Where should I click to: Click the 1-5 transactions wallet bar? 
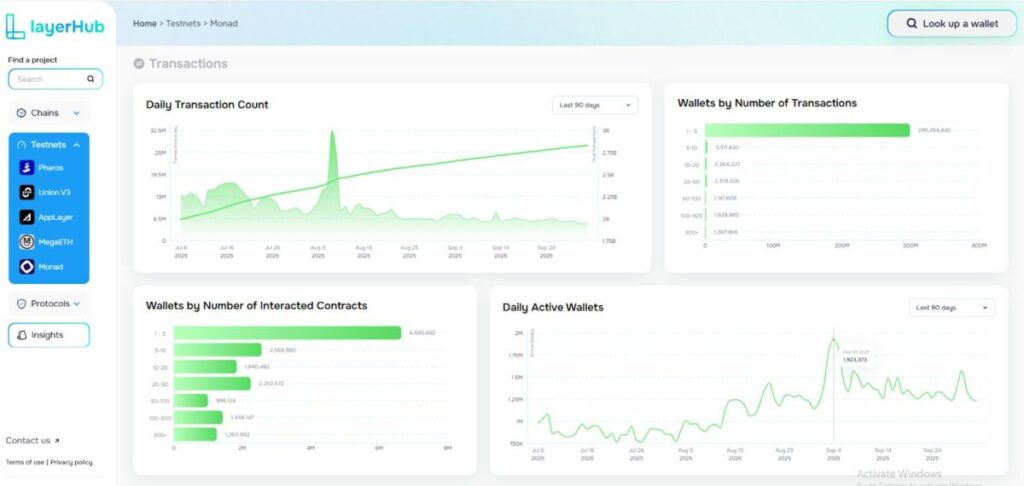pos(807,130)
